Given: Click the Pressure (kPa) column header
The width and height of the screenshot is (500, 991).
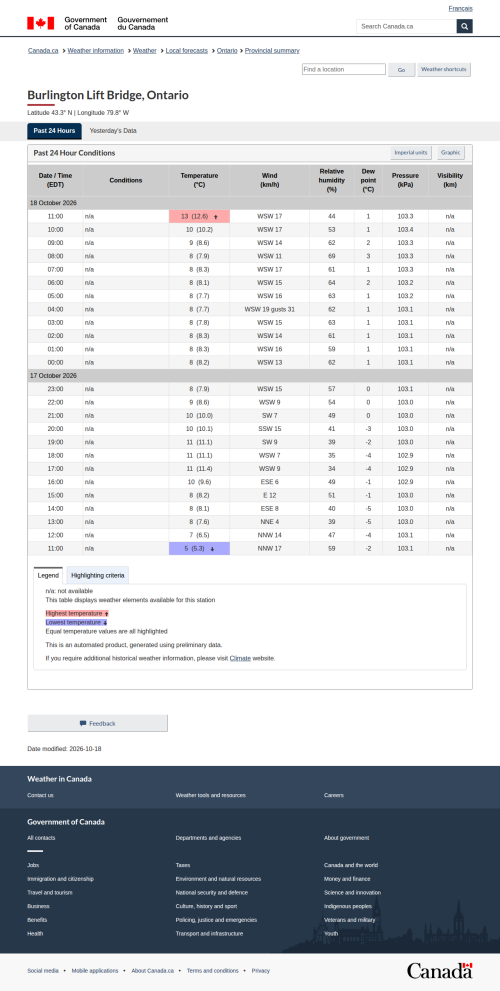Looking at the screenshot, I should (405, 180).
